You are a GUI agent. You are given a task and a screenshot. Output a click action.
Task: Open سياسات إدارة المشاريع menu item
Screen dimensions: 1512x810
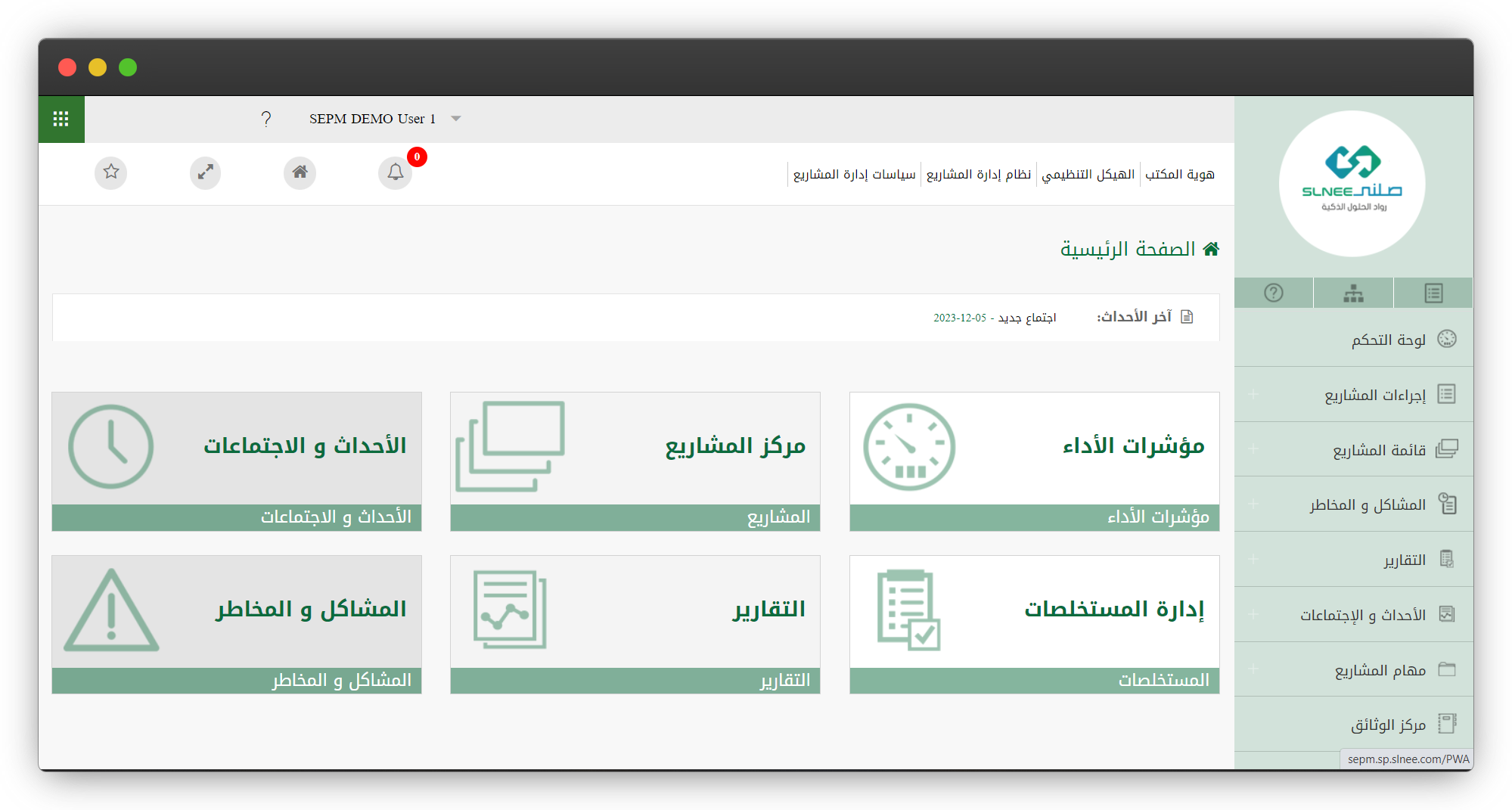tap(854, 175)
